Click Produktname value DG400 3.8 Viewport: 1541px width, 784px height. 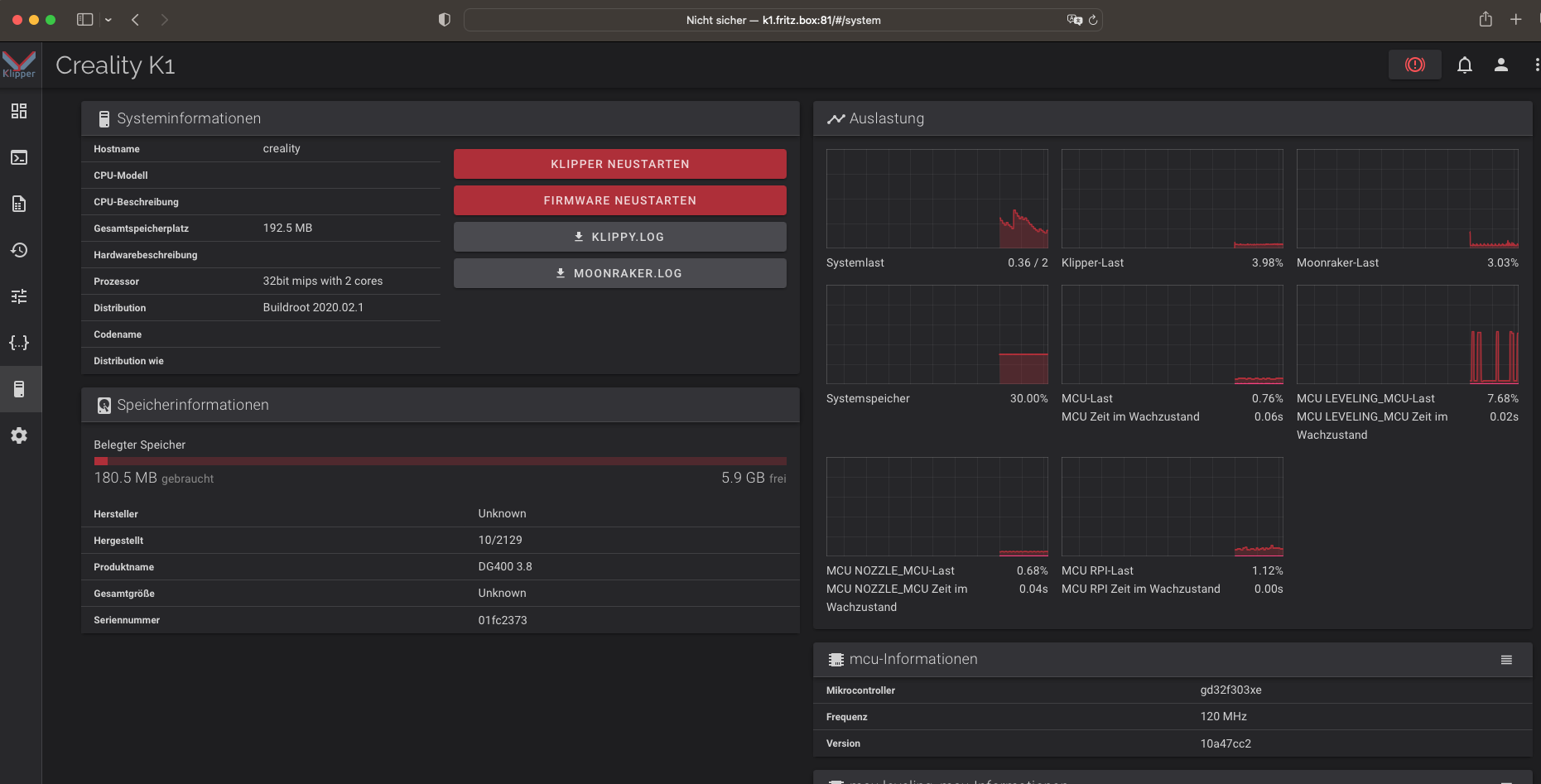(505, 566)
